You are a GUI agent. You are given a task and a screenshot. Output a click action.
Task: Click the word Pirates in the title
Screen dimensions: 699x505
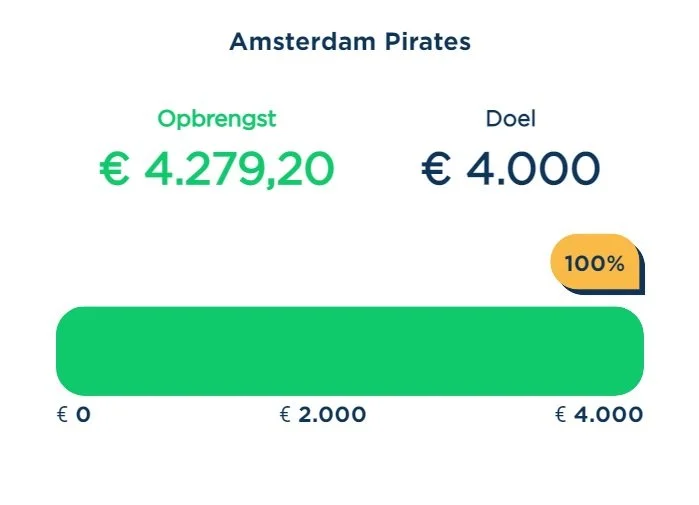pyautogui.click(x=428, y=42)
